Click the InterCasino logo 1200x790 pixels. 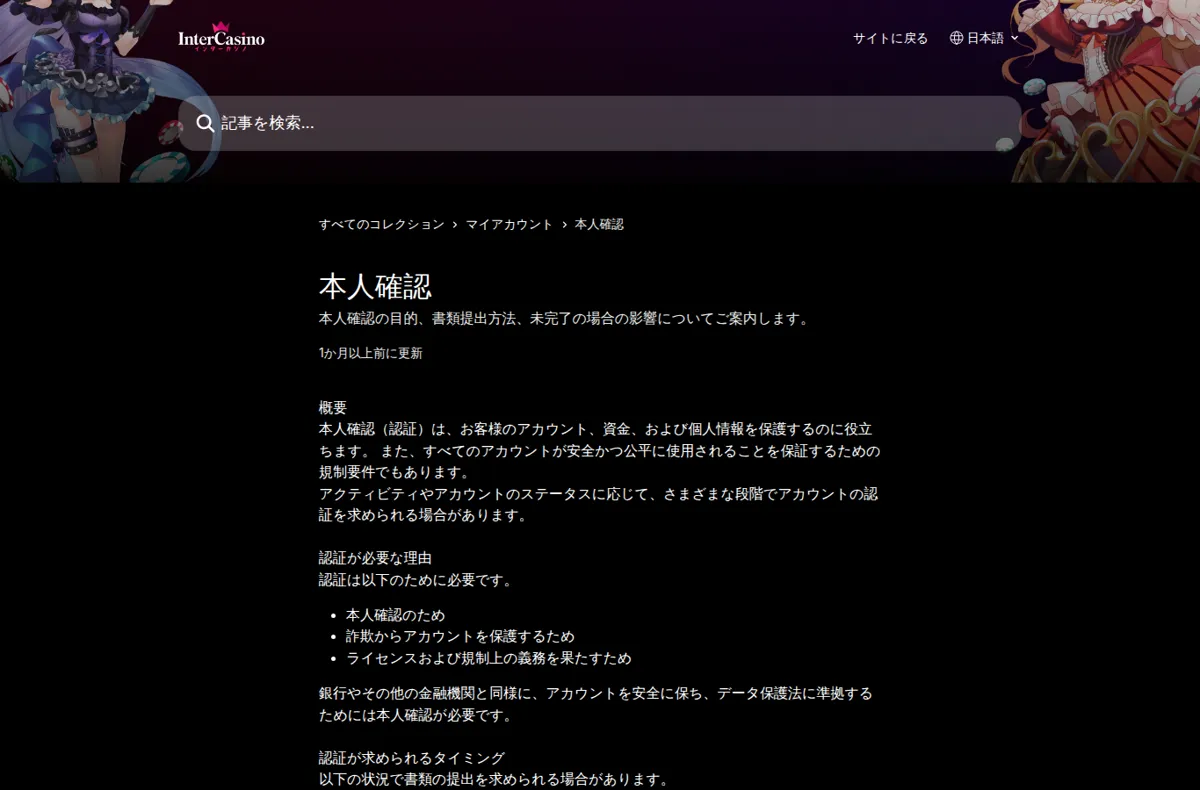tap(221, 38)
